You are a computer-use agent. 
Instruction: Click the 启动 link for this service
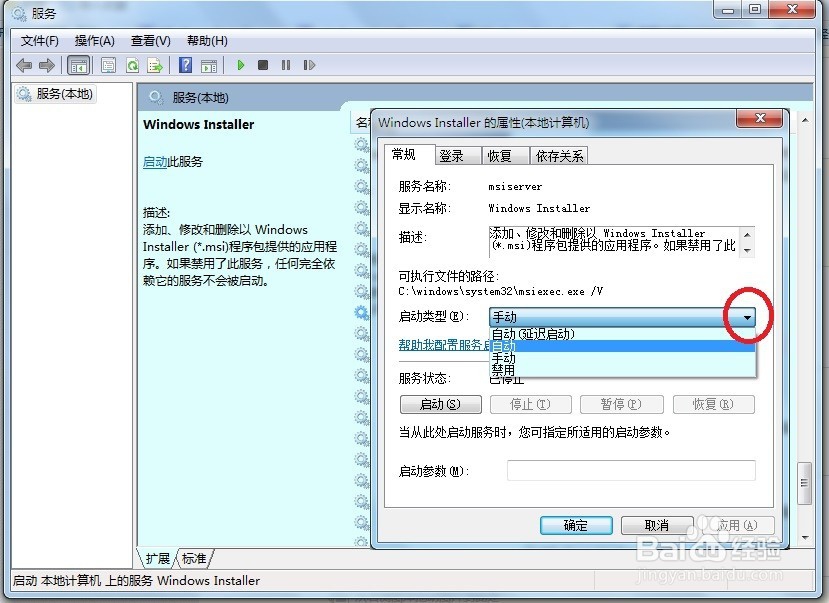tap(155, 162)
